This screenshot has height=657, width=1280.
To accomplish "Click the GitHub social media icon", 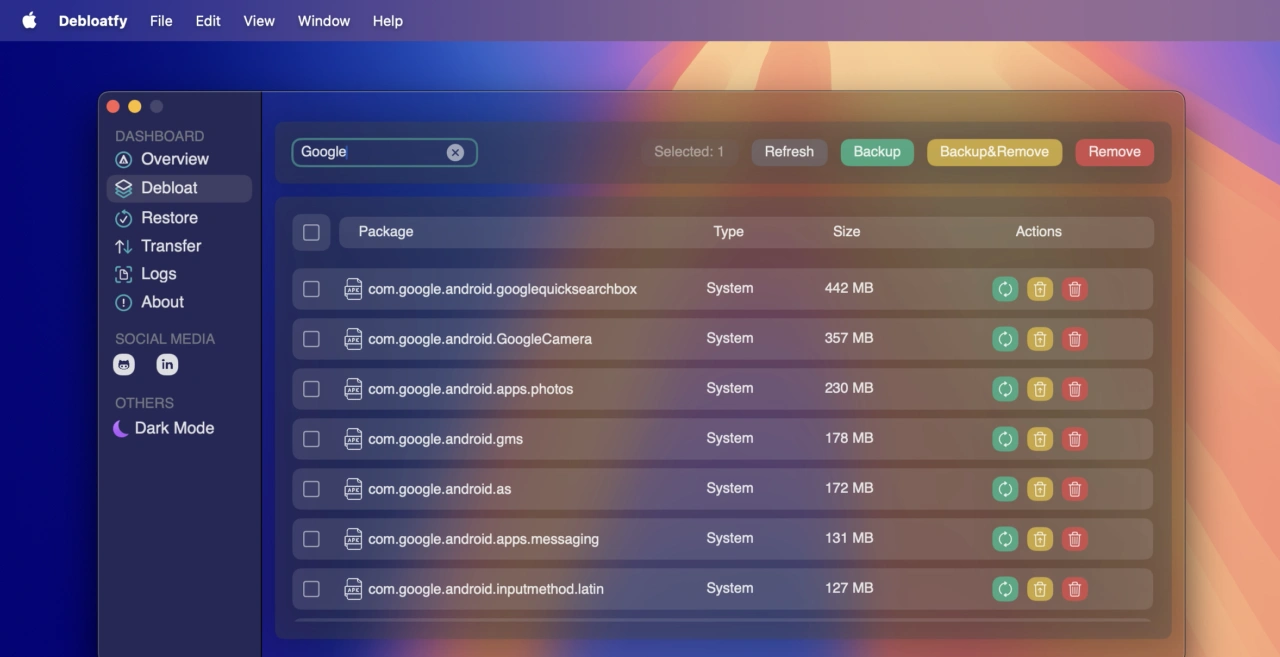I will click(x=124, y=365).
